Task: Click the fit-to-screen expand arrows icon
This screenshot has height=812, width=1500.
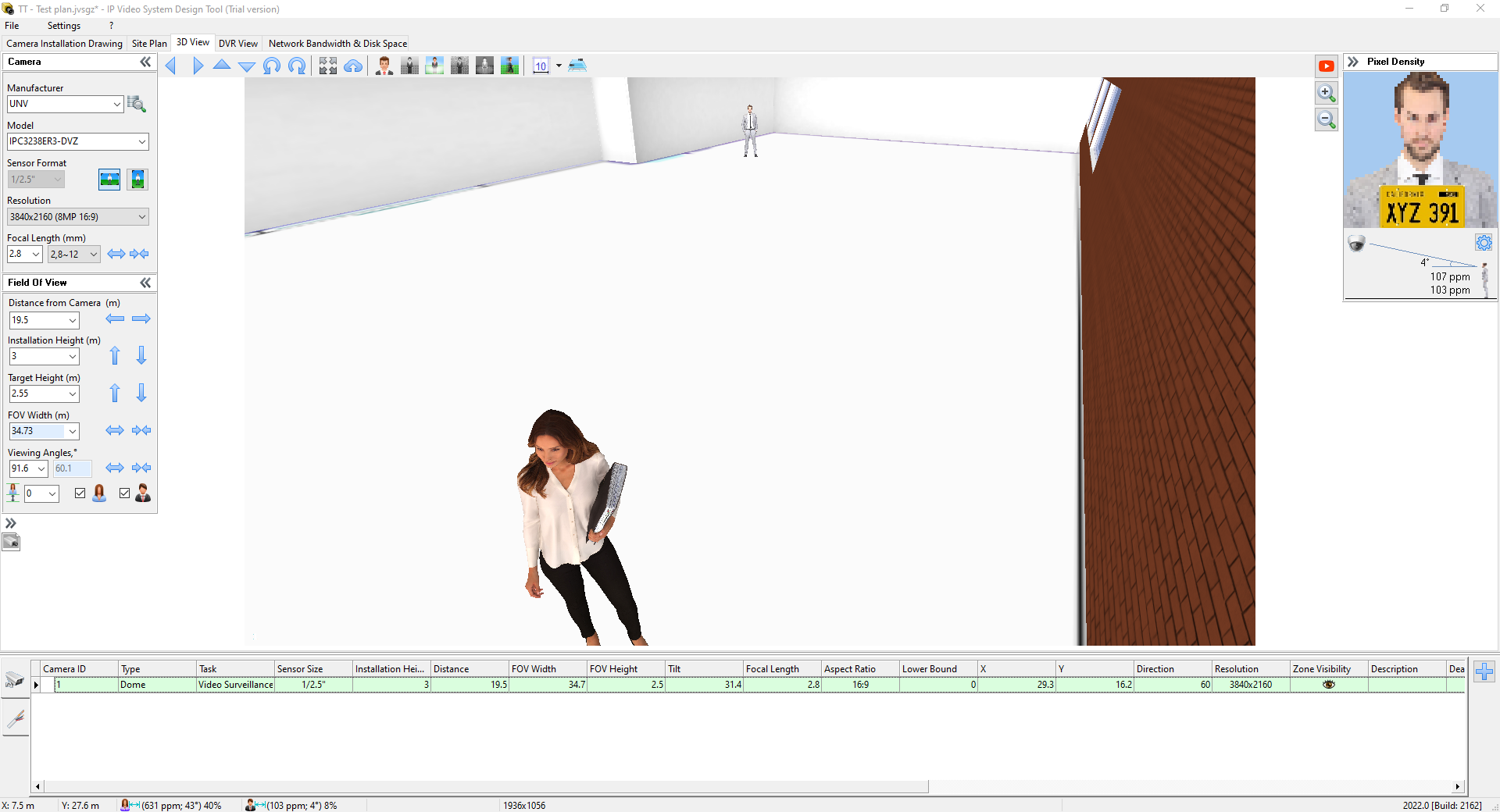Action: [x=328, y=66]
